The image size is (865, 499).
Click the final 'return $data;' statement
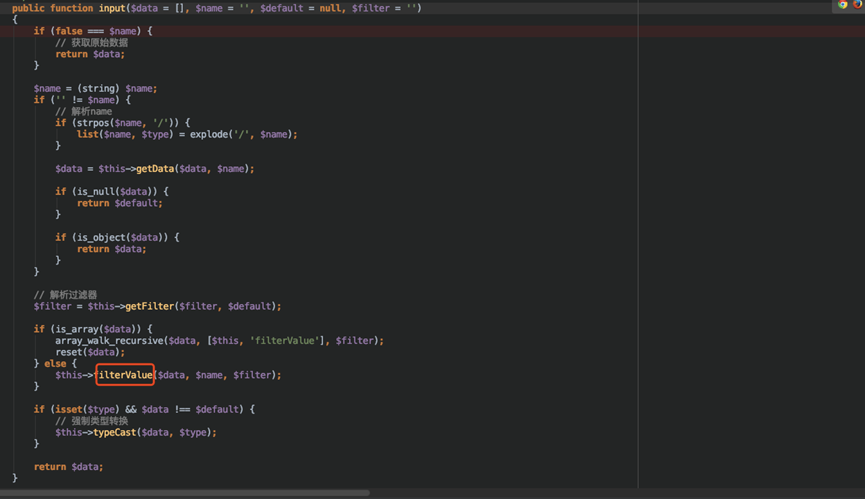(x=68, y=467)
